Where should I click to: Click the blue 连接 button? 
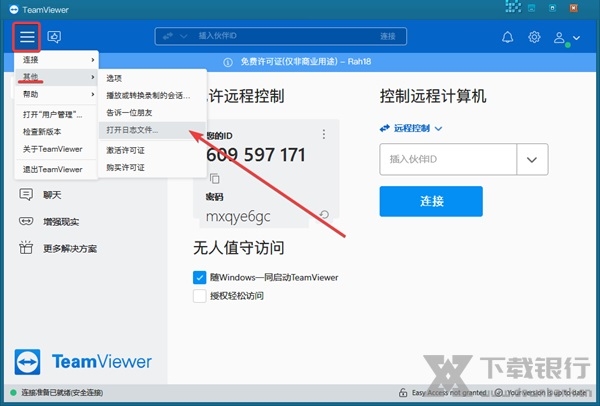[431, 201]
